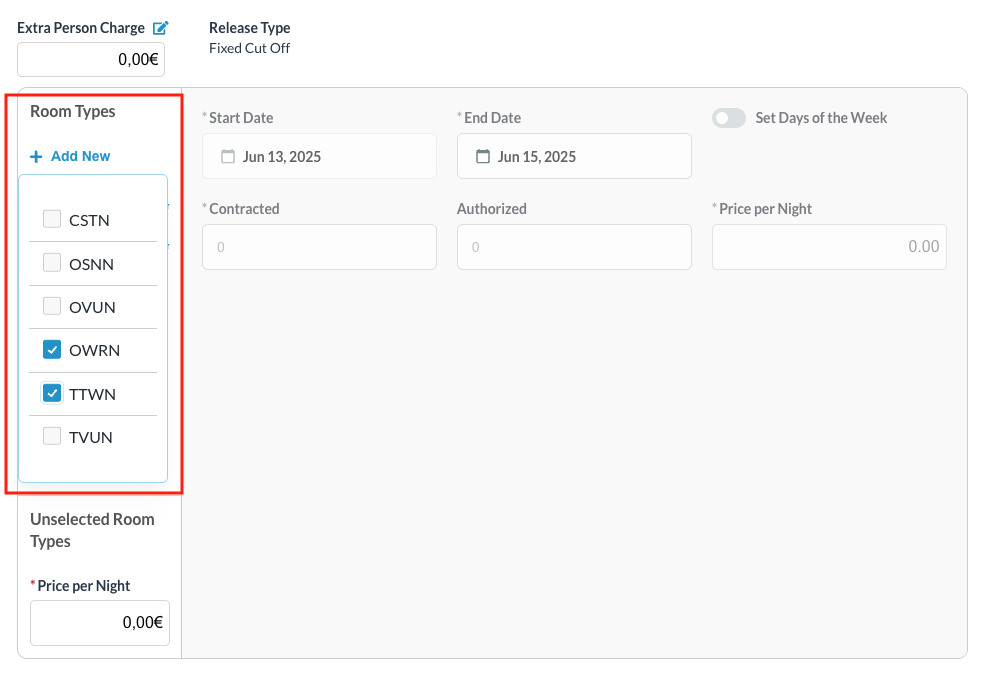Click Price per Night under Unselected Room Types

[100, 622]
